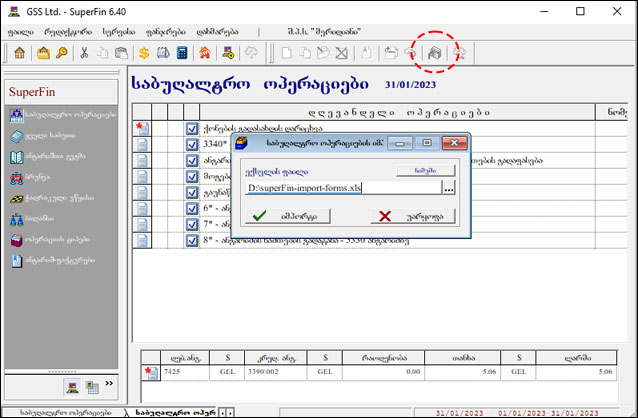Open ყველა საბუთი in the sidebar

(x=43, y=136)
